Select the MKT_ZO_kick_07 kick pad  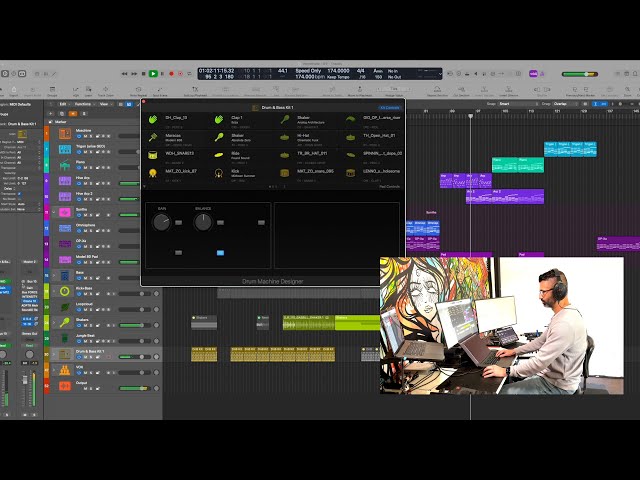coord(176,174)
